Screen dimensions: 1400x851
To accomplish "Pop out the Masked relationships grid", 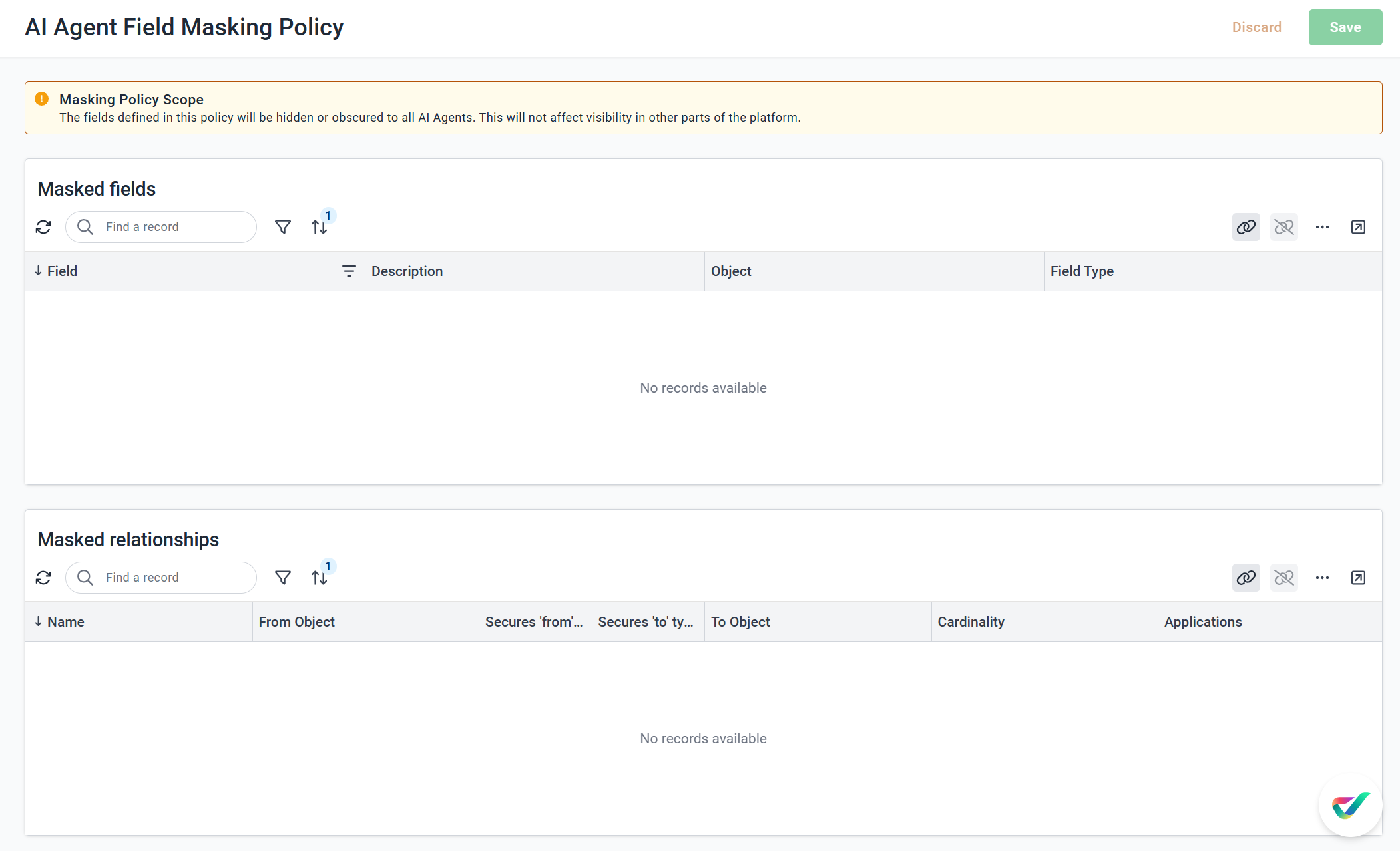I will (1358, 578).
